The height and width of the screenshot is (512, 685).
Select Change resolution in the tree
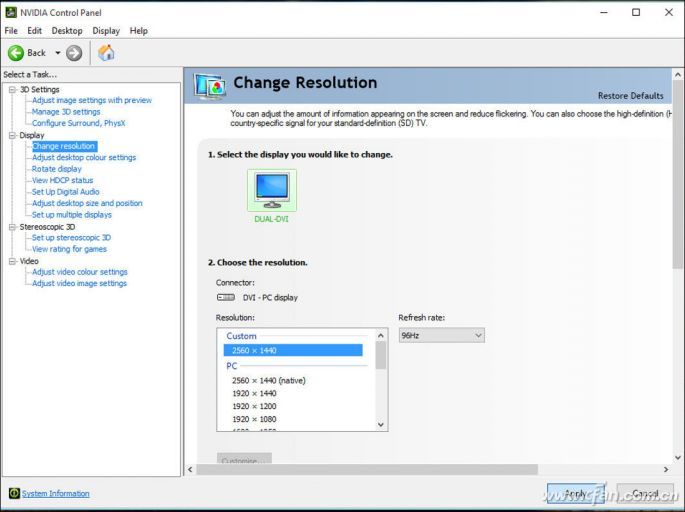(x=64, y=146)
